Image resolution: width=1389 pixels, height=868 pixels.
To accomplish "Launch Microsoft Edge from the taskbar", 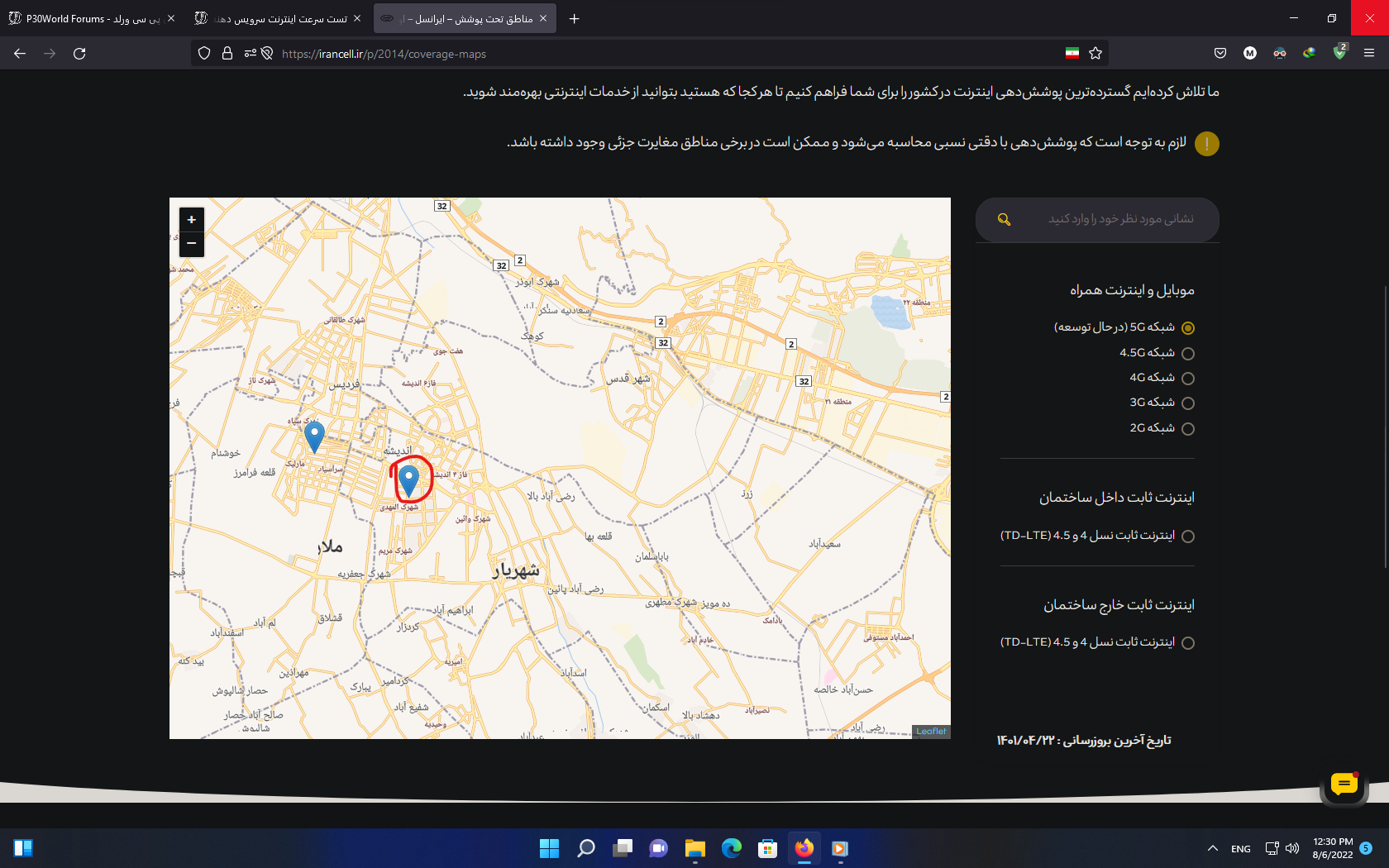I will (x=731, y=848).
